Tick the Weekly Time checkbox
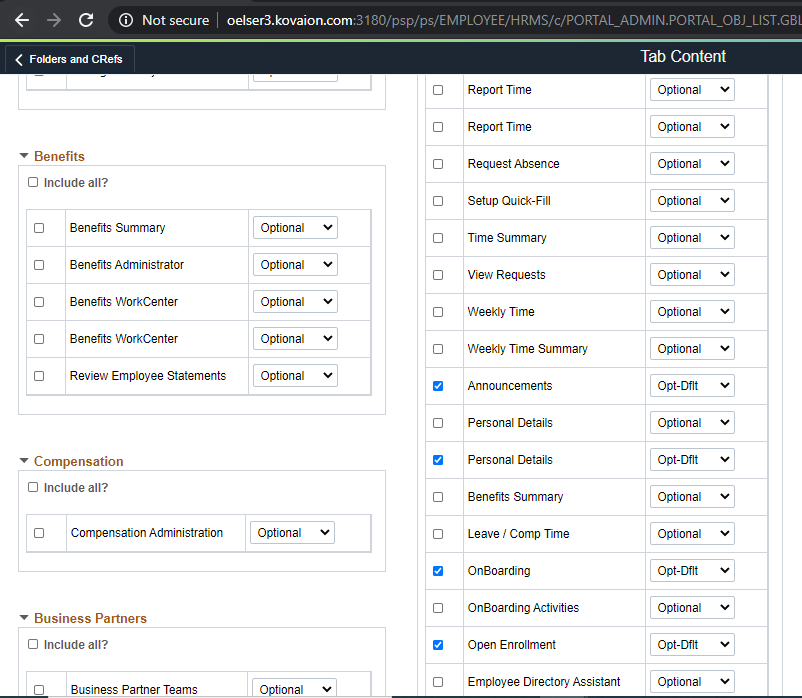Image resolution: width=802 pixels, height=698 pixels. [x=438, y=312]
